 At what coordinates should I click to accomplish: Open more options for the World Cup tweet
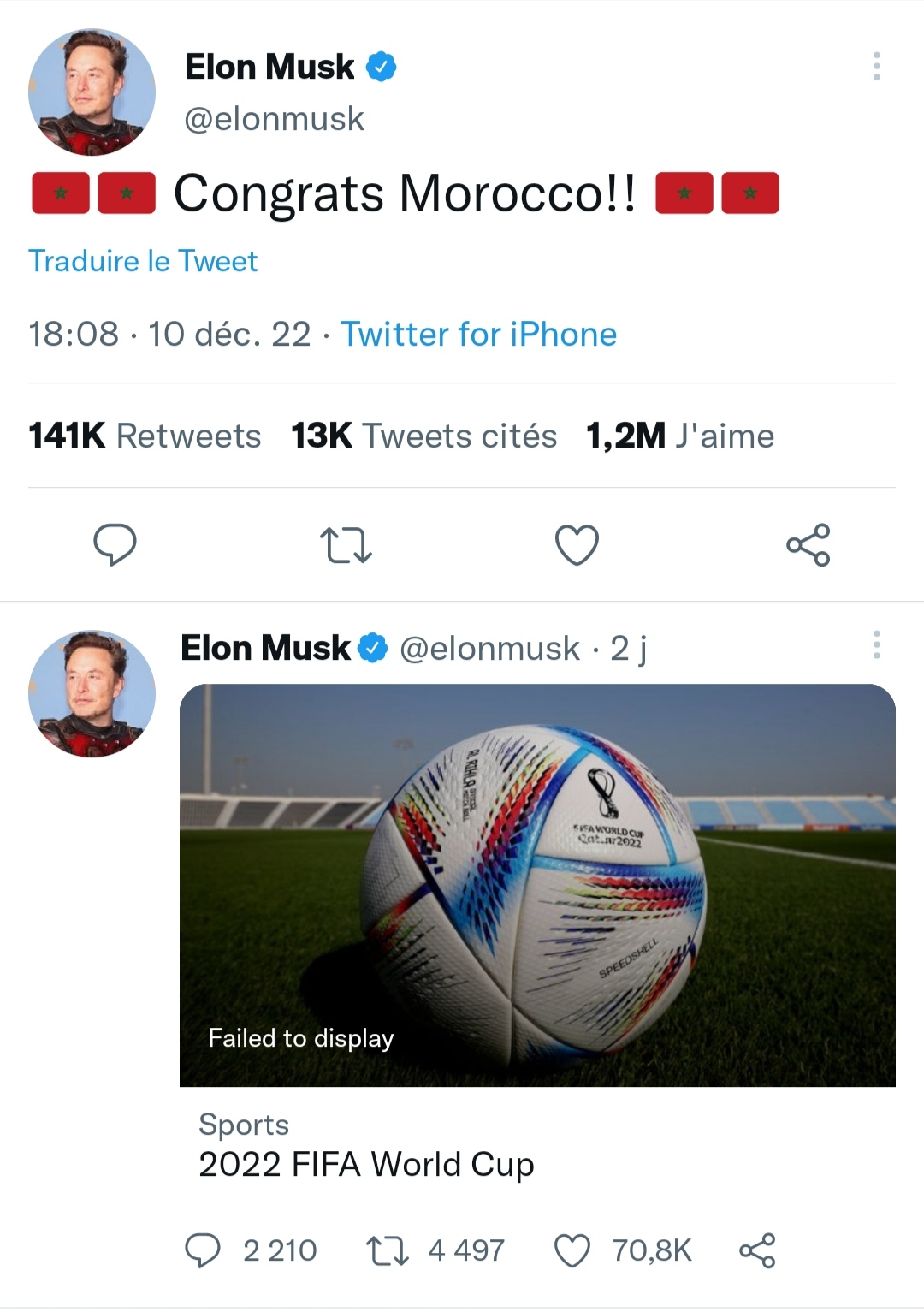coord(876,645)
